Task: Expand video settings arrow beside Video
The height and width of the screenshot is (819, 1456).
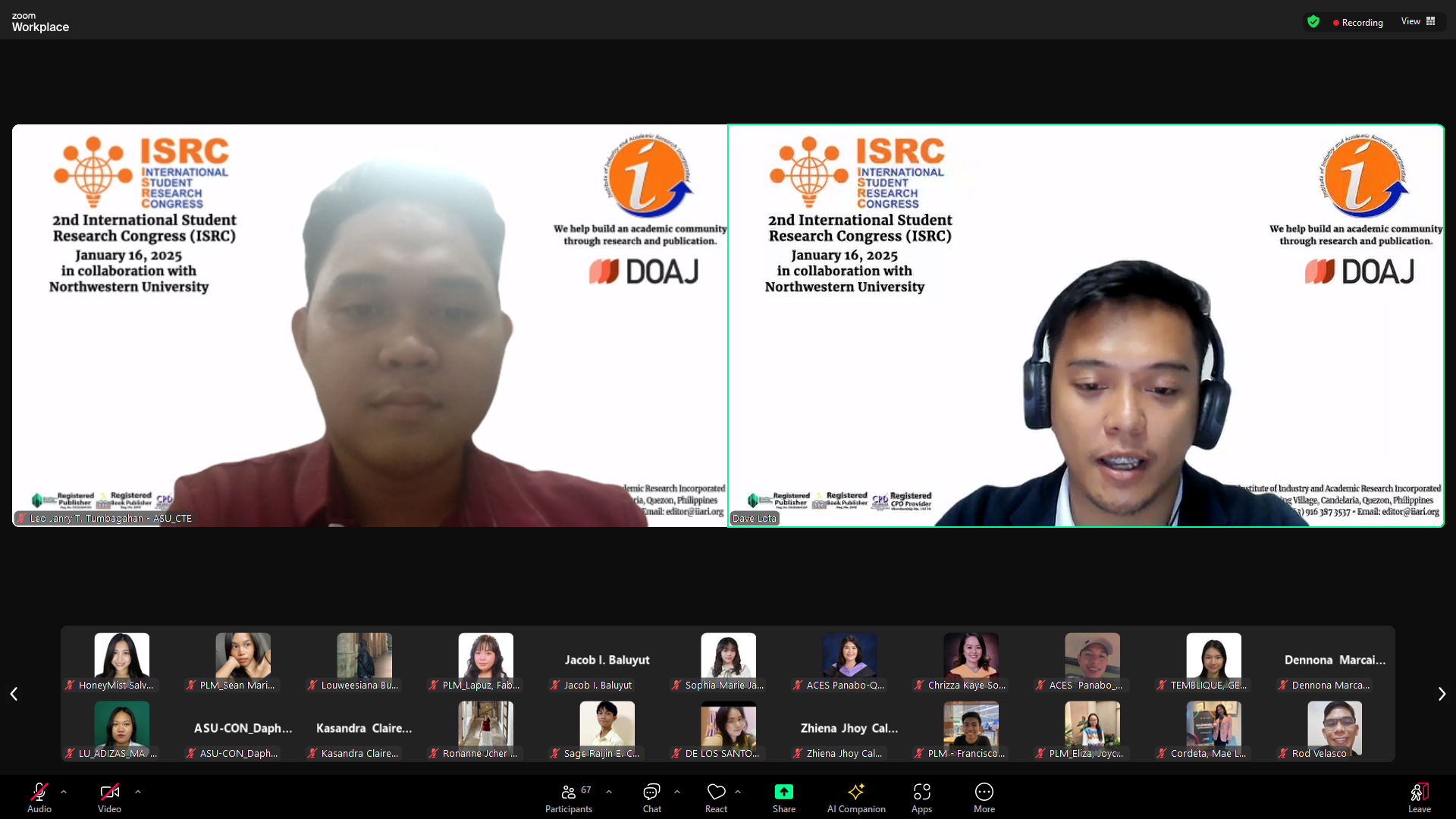Action: [x=138, y=792]
